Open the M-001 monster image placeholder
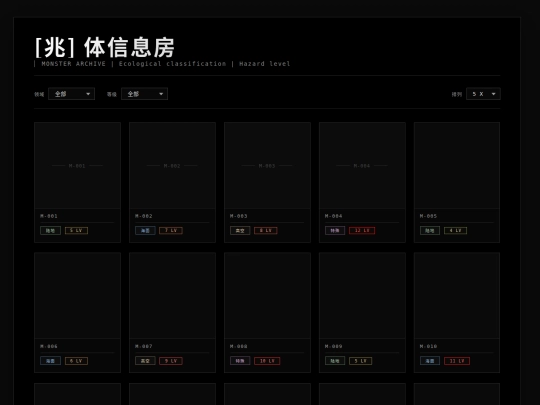This screenshot has width=540, height=405. click(77, 165)
